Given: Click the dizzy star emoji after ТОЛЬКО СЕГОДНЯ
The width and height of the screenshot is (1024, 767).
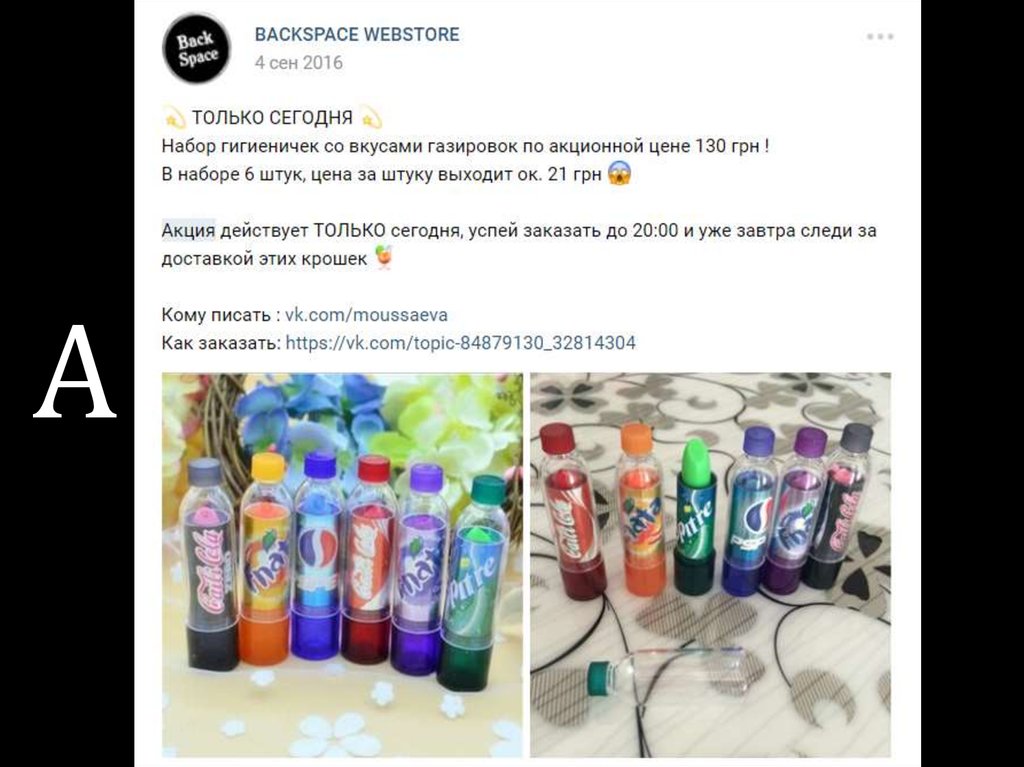Looking at the screenshot, I should click(371, 118).
